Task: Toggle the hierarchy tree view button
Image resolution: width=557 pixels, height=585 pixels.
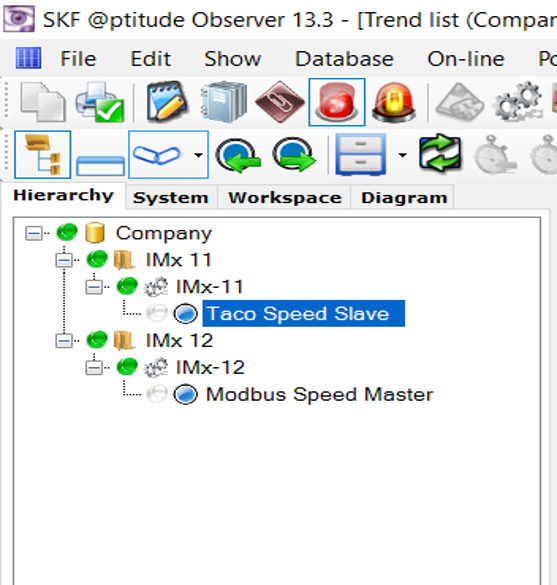Action: coord(43,154)
